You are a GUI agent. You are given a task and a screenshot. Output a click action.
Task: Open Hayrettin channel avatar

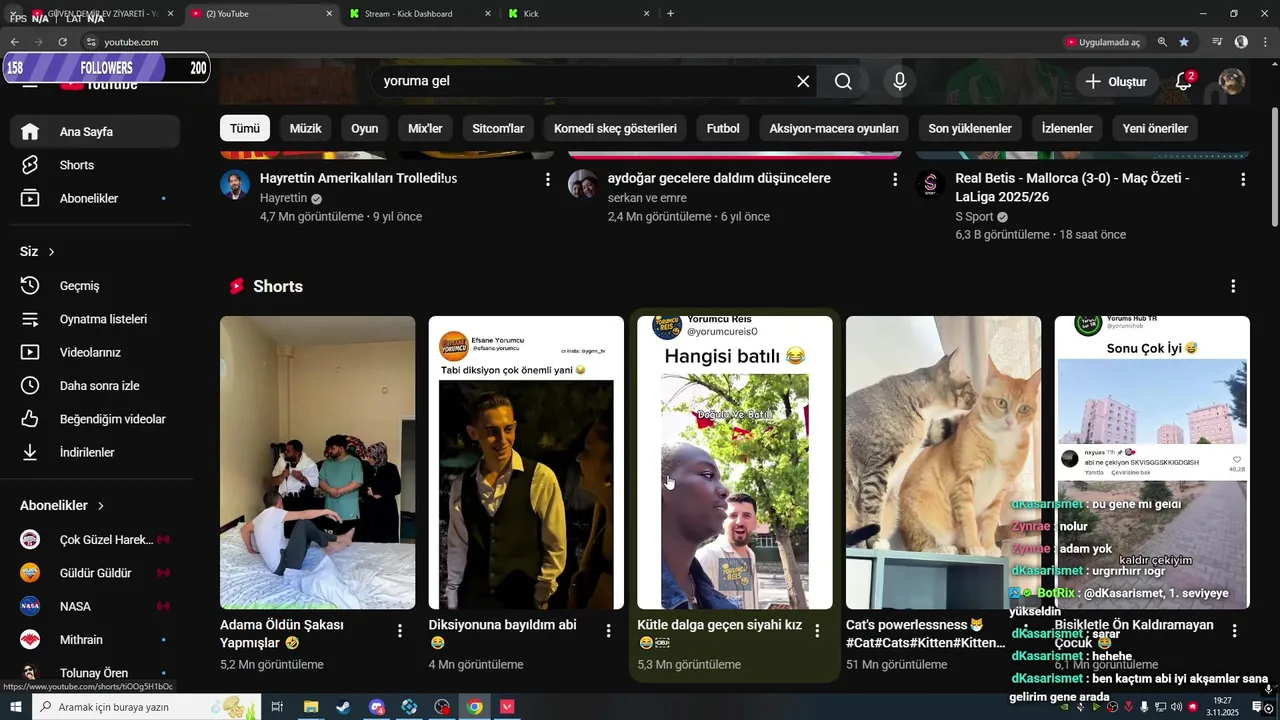tap(235, 184)
